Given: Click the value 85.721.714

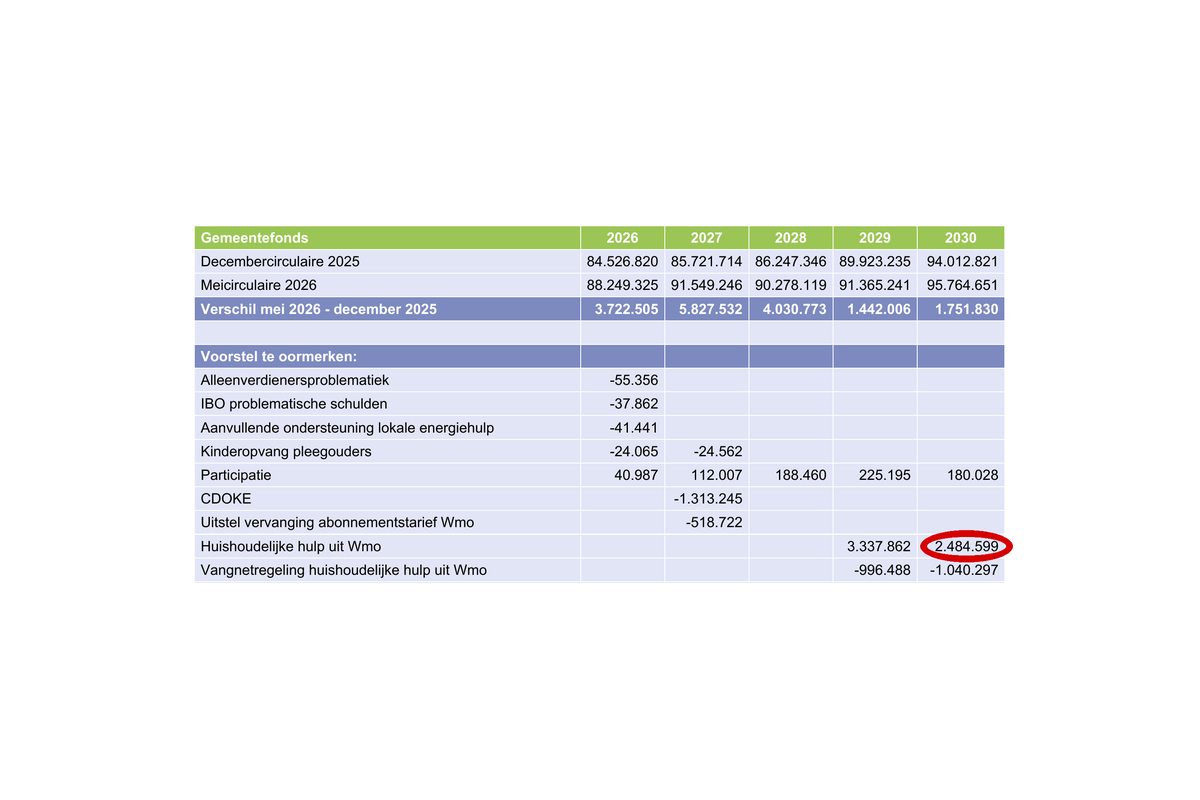Looking at the screenshot, I should 706,262.
